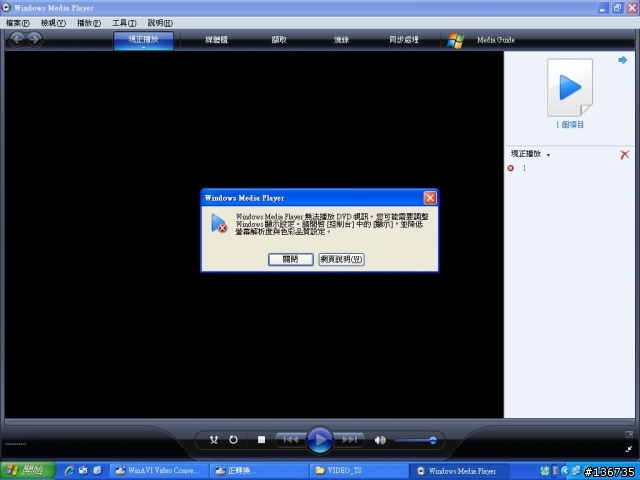Image resolution: width=640 pixels, height=480 pixels.
Task: Click the Stop button
Action: 261,440
